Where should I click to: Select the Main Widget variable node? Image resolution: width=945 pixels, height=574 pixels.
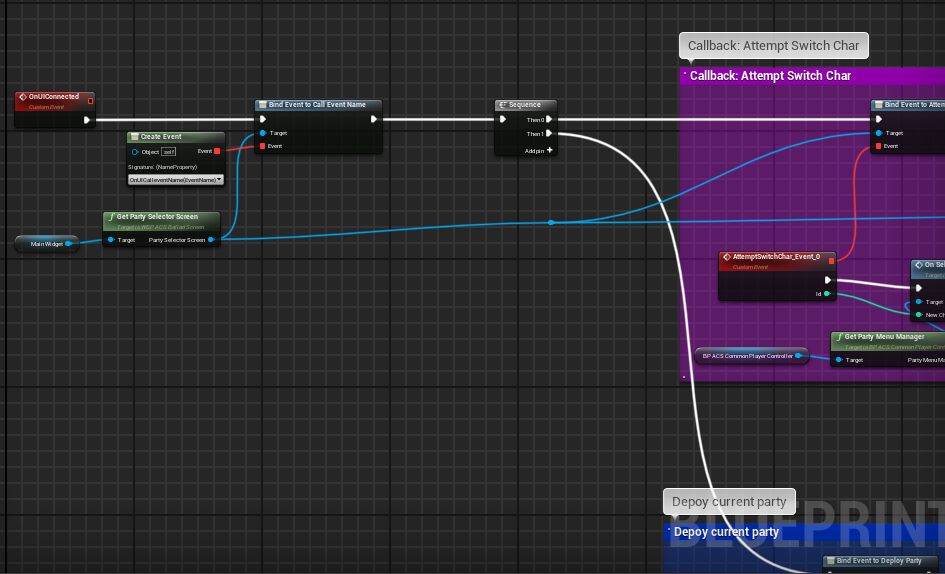point(46,244)
